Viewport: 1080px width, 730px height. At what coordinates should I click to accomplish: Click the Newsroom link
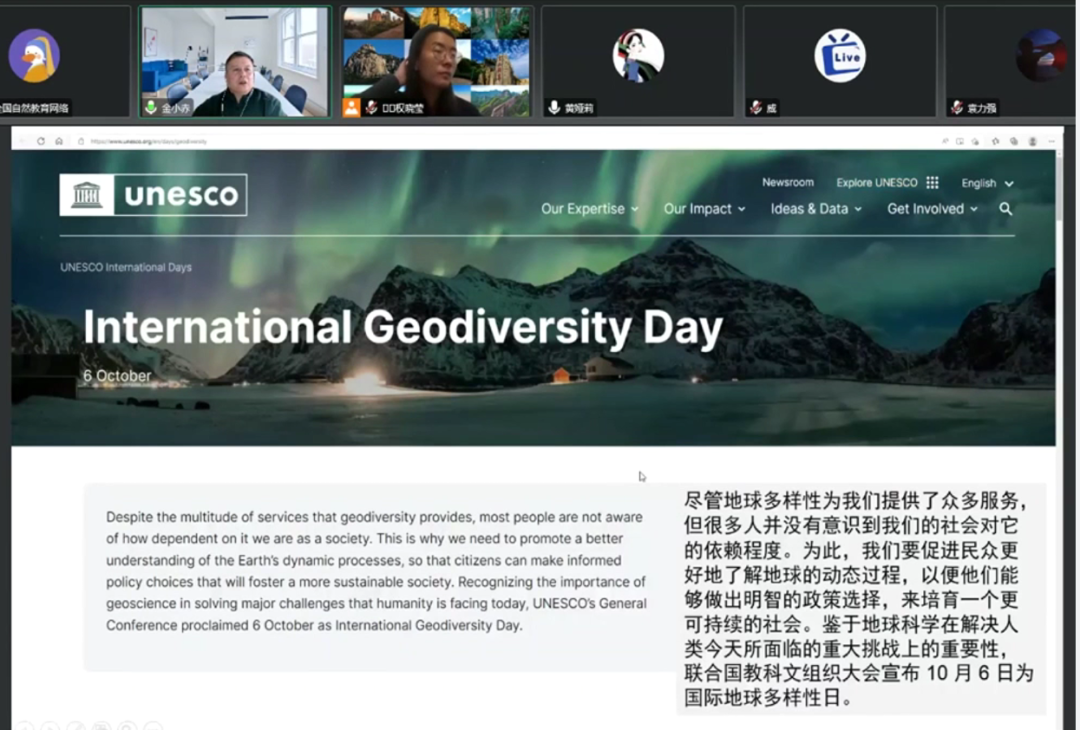[788, 183]
